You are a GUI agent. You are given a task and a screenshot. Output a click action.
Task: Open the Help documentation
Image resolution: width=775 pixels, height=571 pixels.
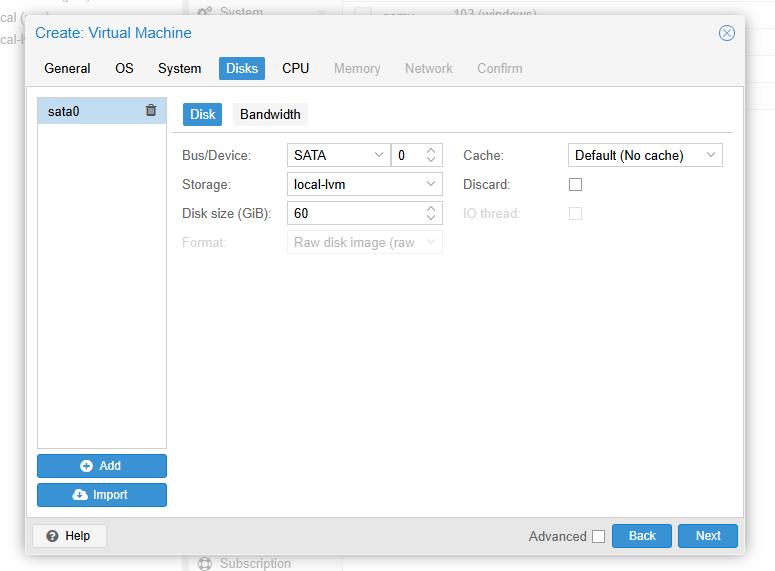[69, 536]
